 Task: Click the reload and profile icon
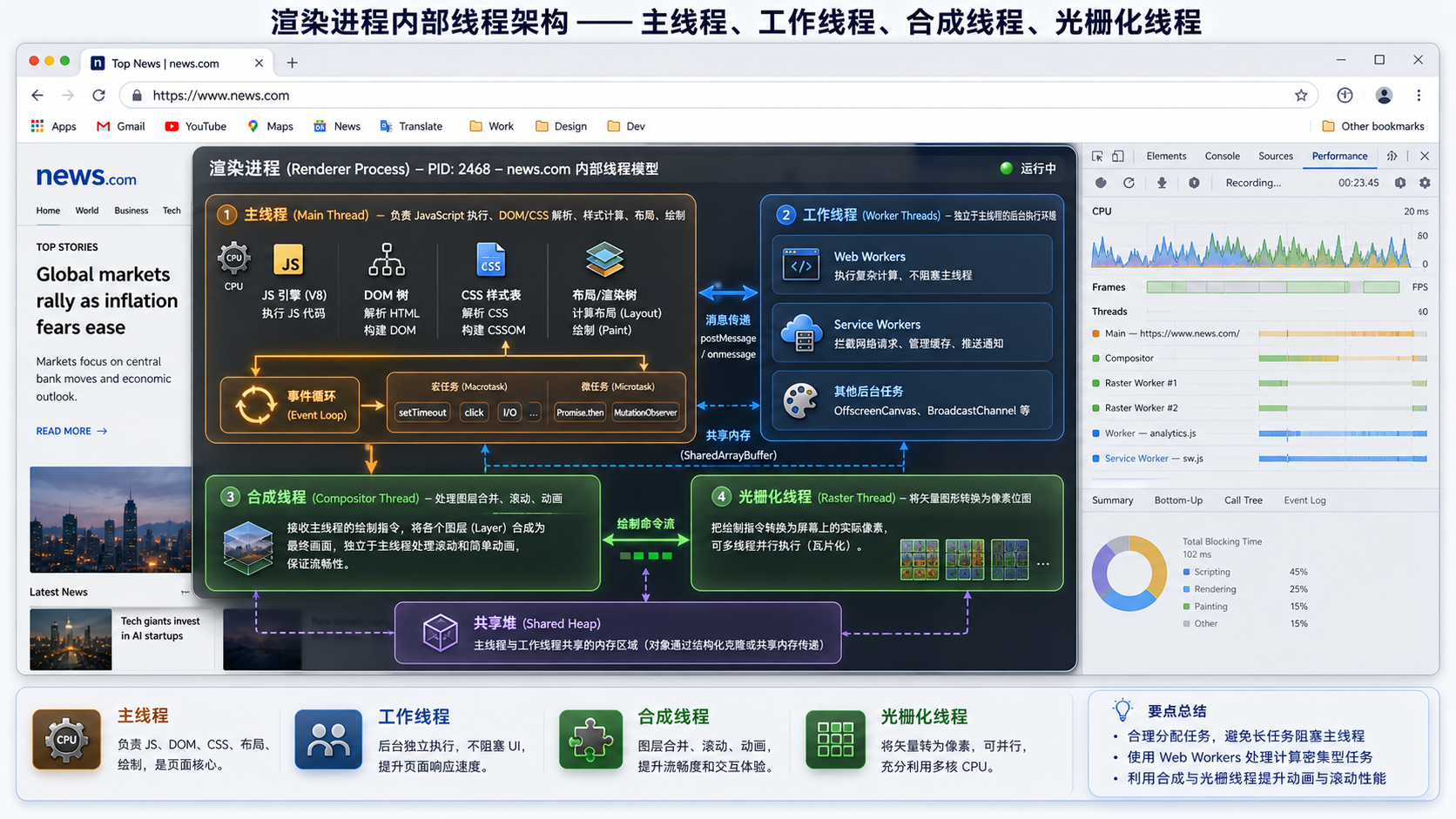pyautogui.click(x=1129, y=183)
